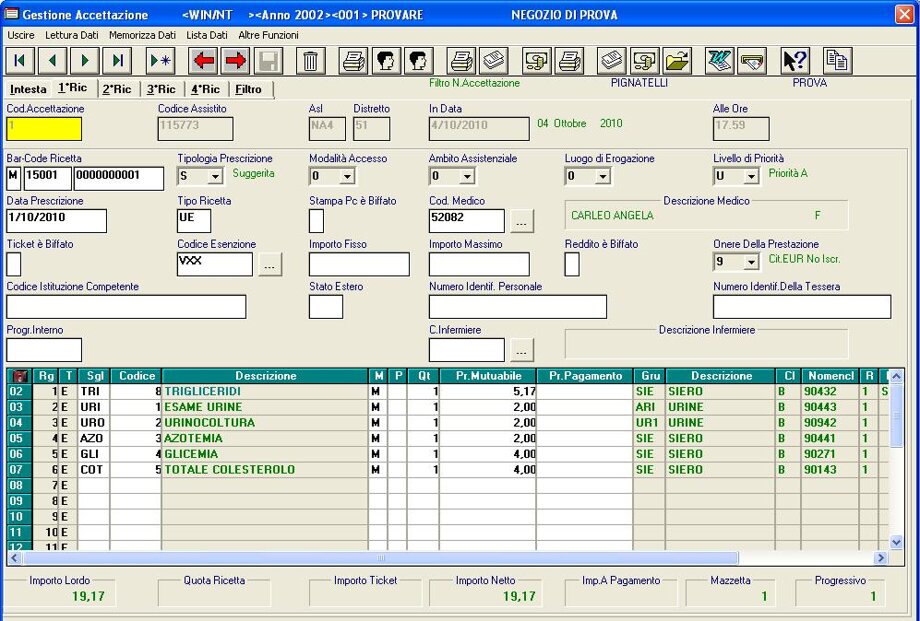This screenshot has width=920, height=621.
Task: Open the Onere Della Prestazione dropdown
Action: pyautogui.click(x=750, y=262)
